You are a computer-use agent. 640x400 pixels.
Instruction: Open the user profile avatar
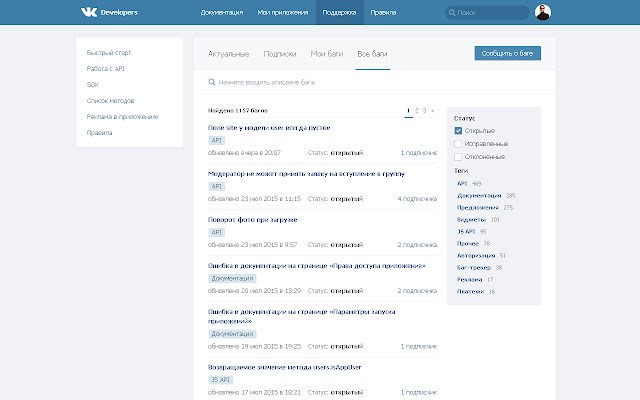pos(543,12)
